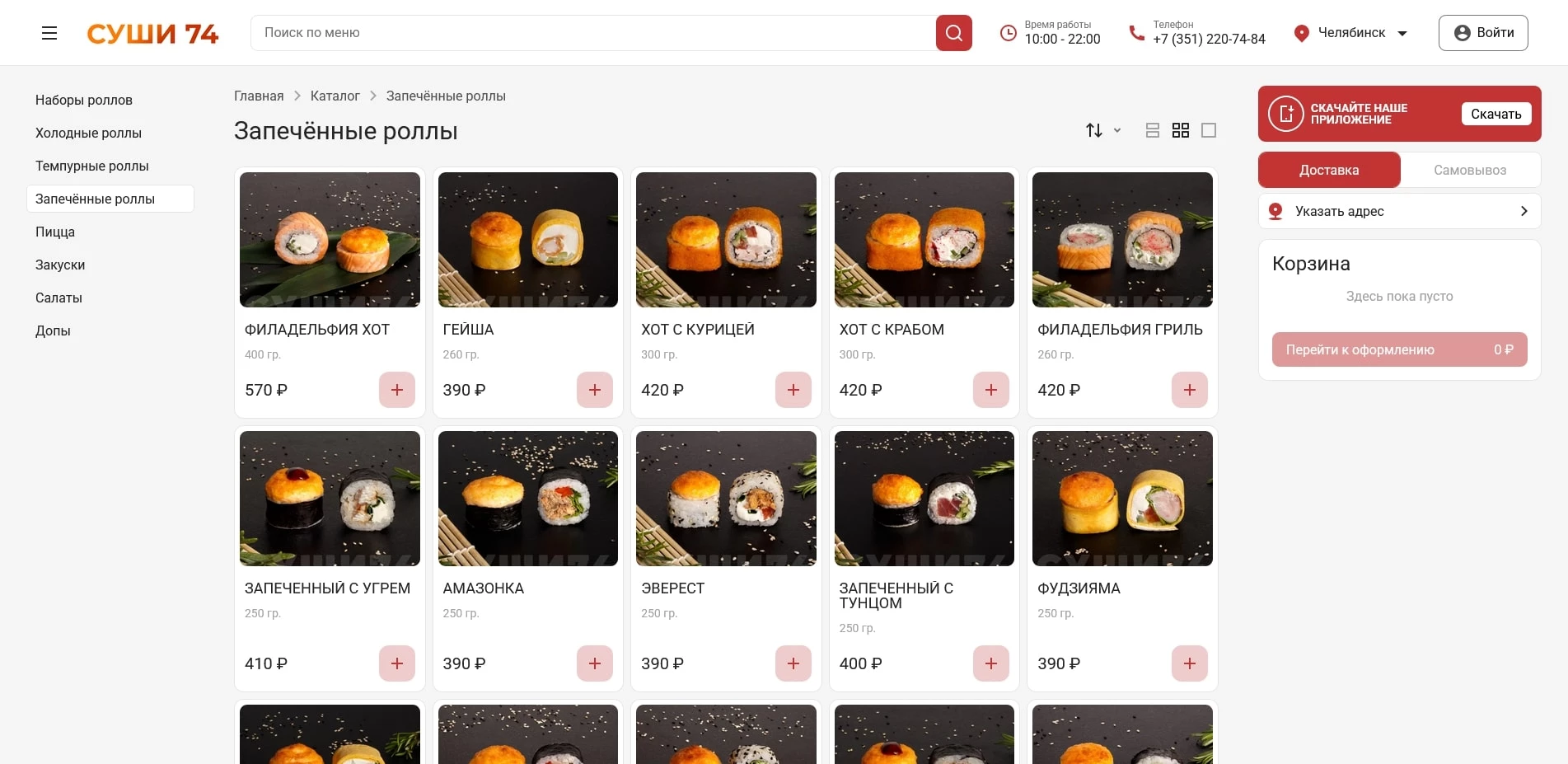Add Гейша roll with plus button
The height and width of the screenshot is (764, 1568).
coord(594,390)
